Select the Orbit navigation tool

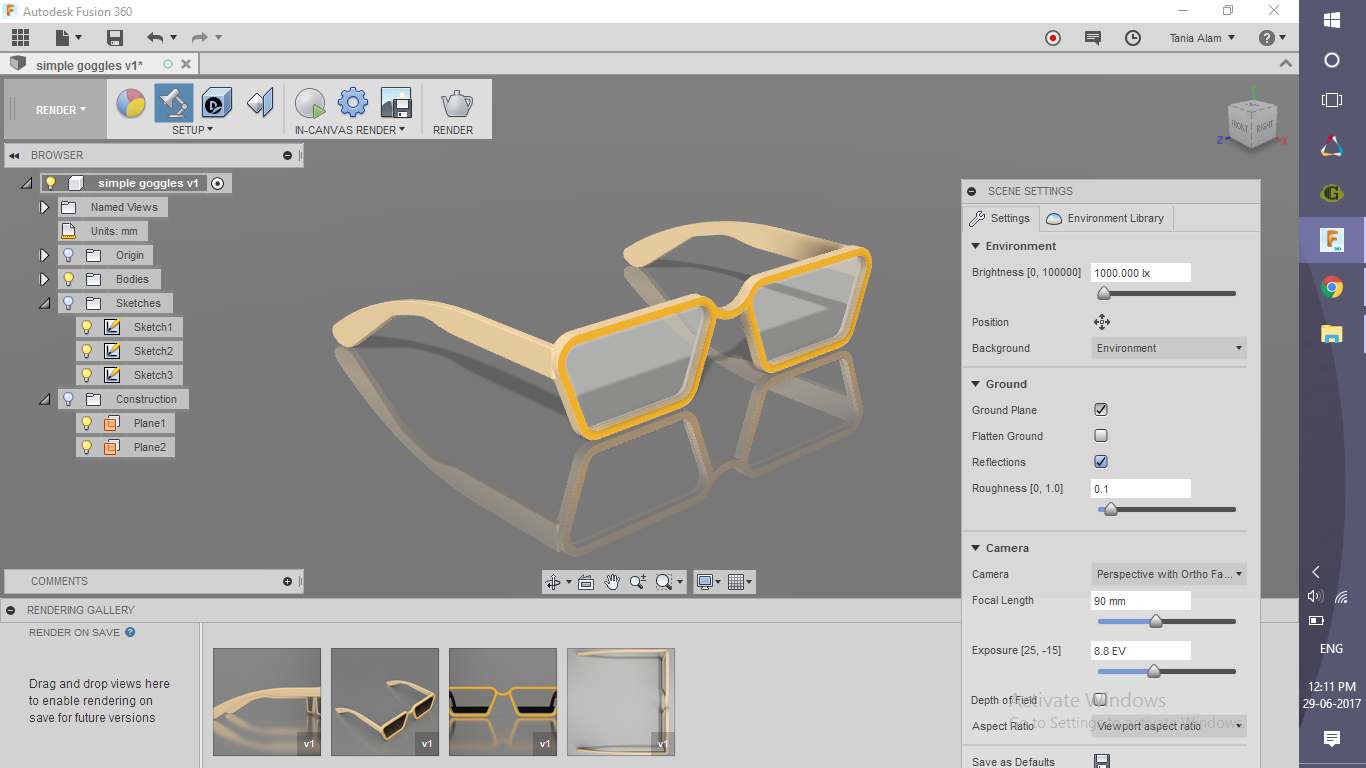pyautogui.click(x=552, y=582)
